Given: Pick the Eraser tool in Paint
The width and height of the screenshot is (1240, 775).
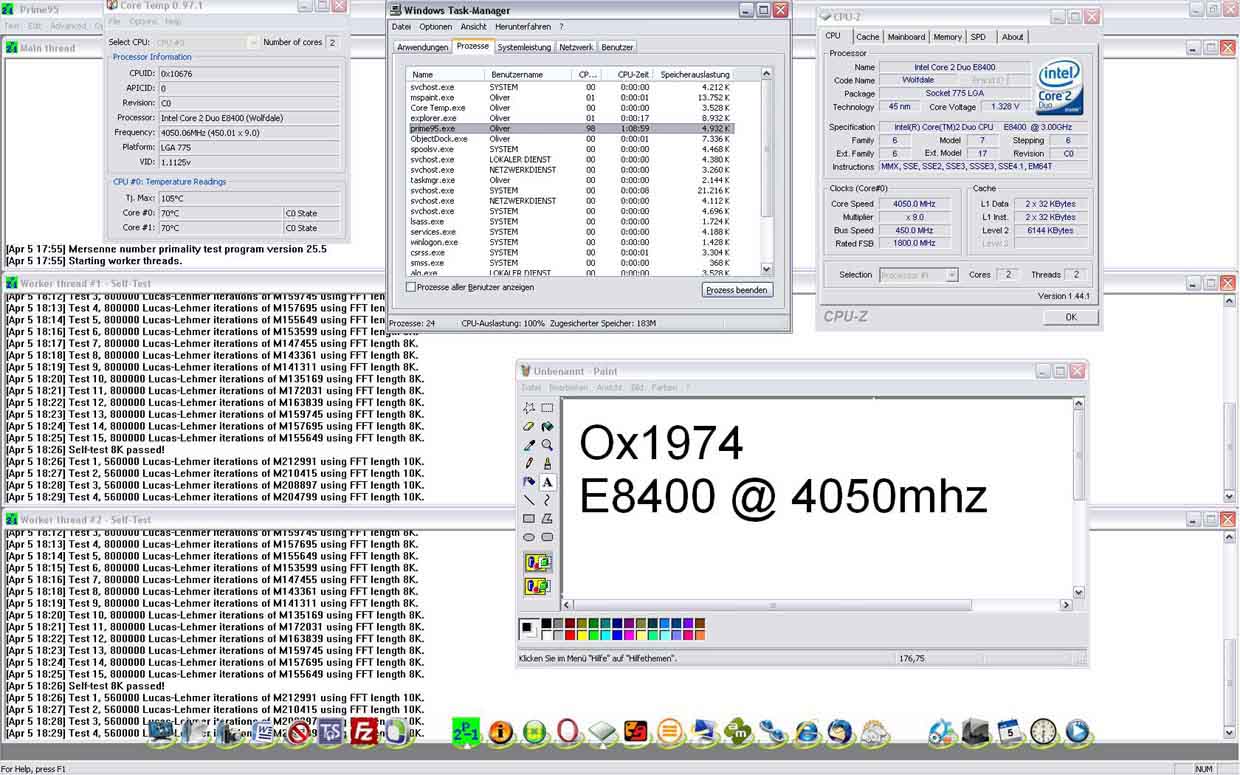Looking at the screenshot, I should pyautogui.click(x=529, y=426).
